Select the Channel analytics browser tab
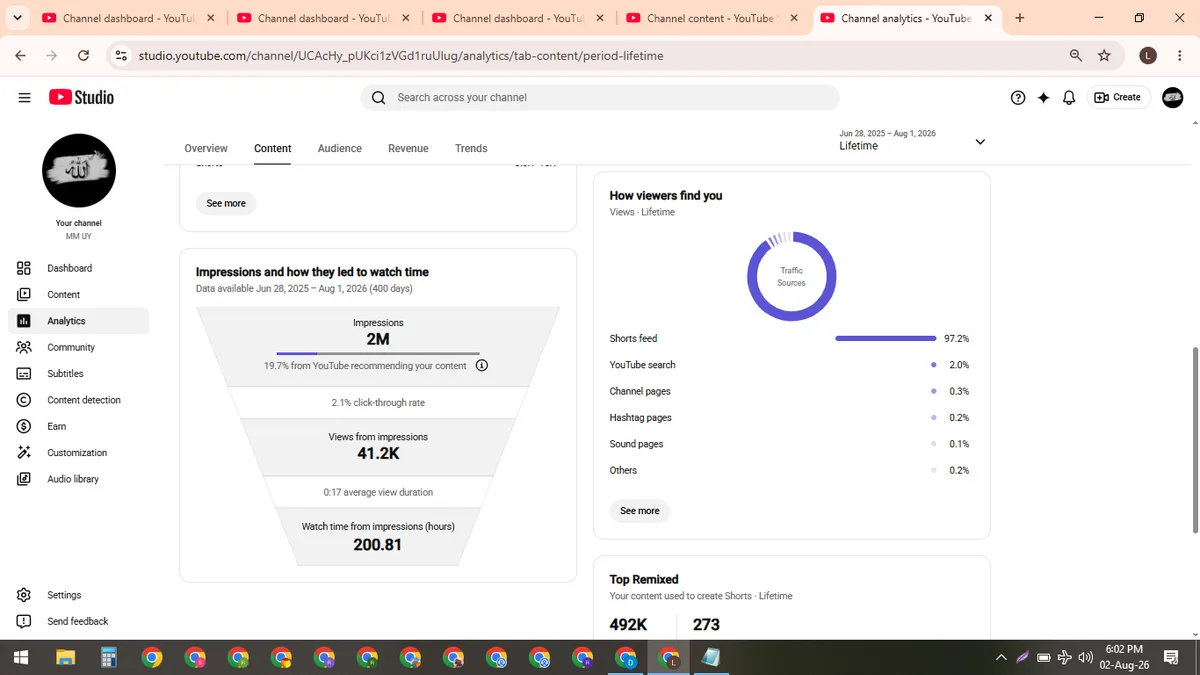Viewport: 1200px width, 675px height. coord(907,18)
